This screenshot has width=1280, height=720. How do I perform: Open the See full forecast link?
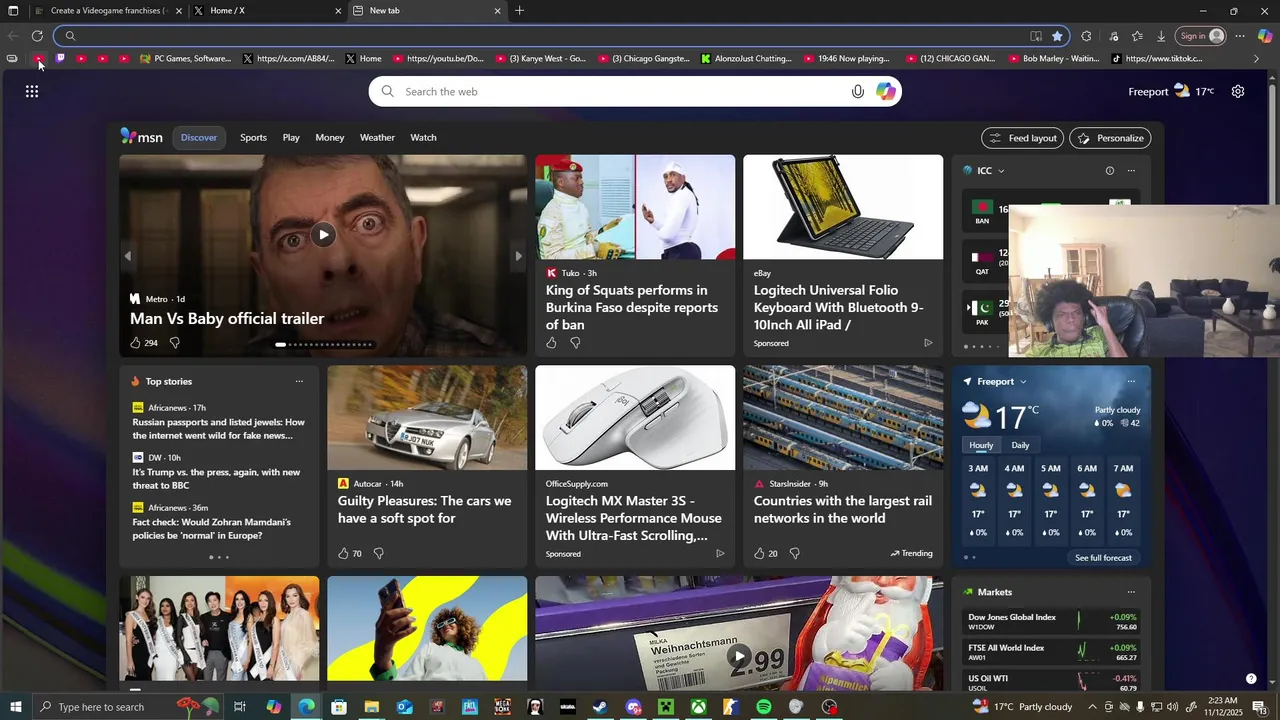tap(1103, 558)
